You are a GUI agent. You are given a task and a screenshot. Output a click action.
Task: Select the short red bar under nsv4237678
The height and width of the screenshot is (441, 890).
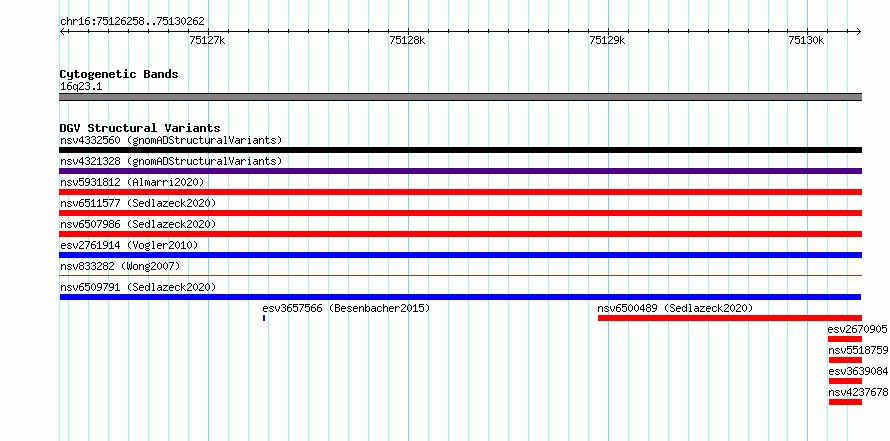pos(845,402)
